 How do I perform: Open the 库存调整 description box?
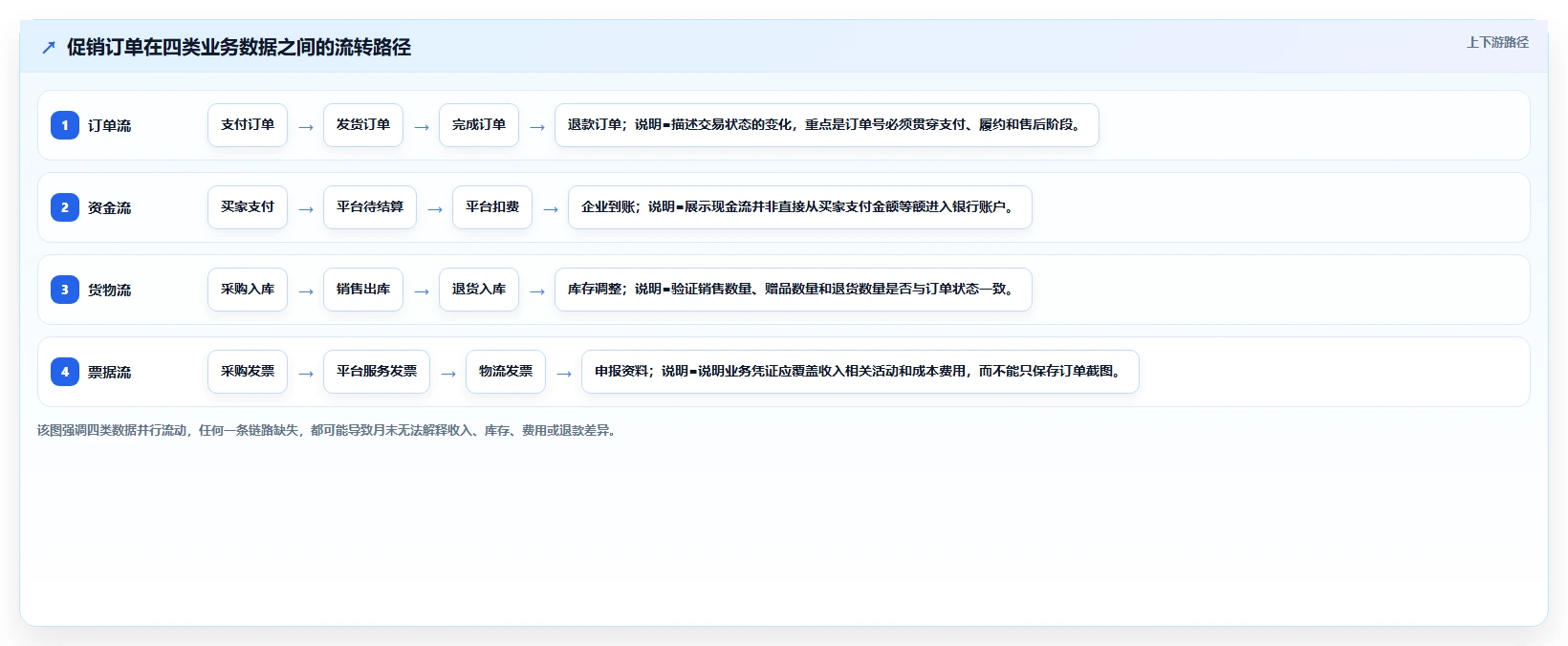pos(794,290)
